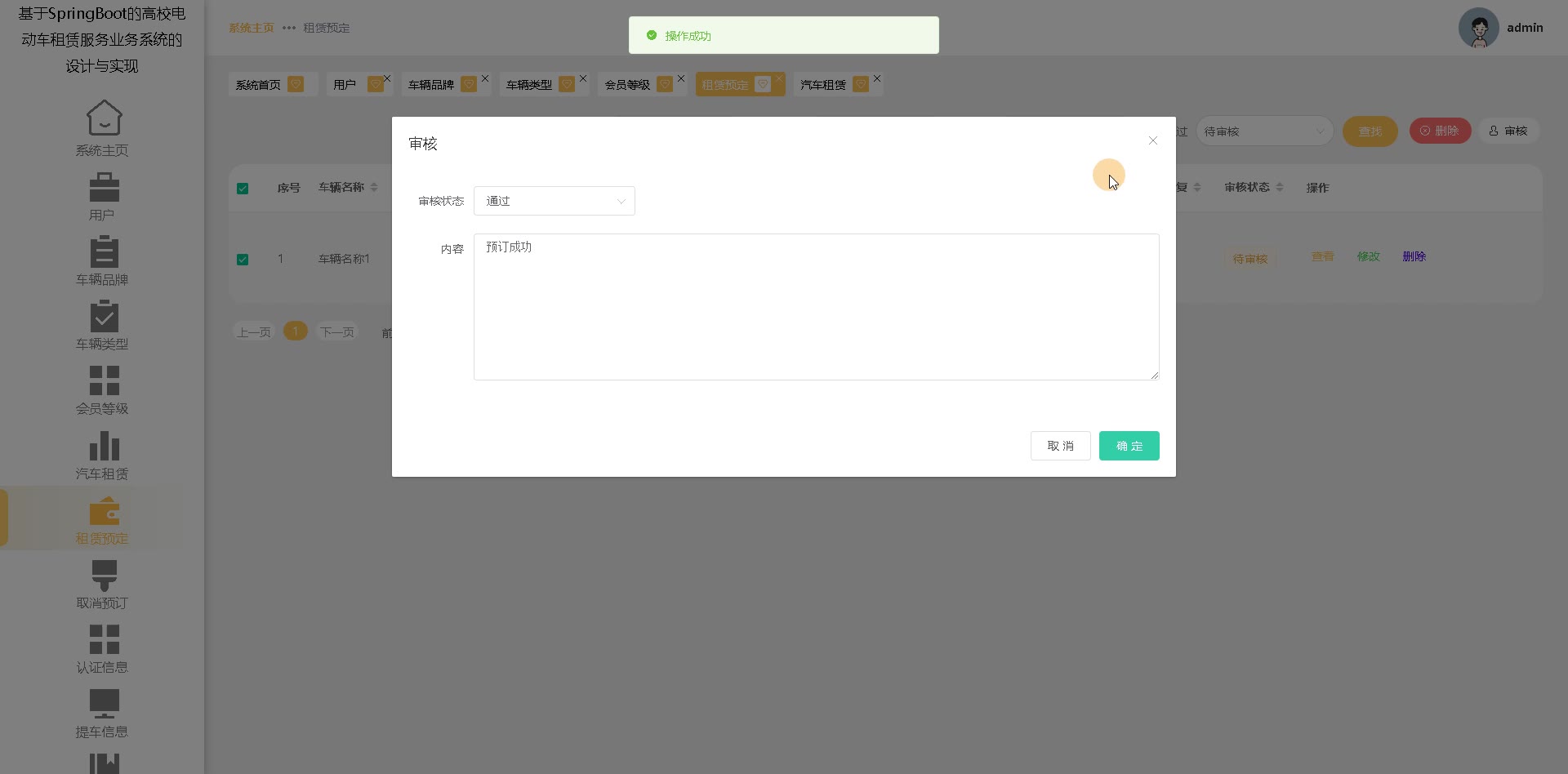Click the 查找 search button
Image resolution: width=1568 pixels, height=774 pixels.
pos(1370,131)
